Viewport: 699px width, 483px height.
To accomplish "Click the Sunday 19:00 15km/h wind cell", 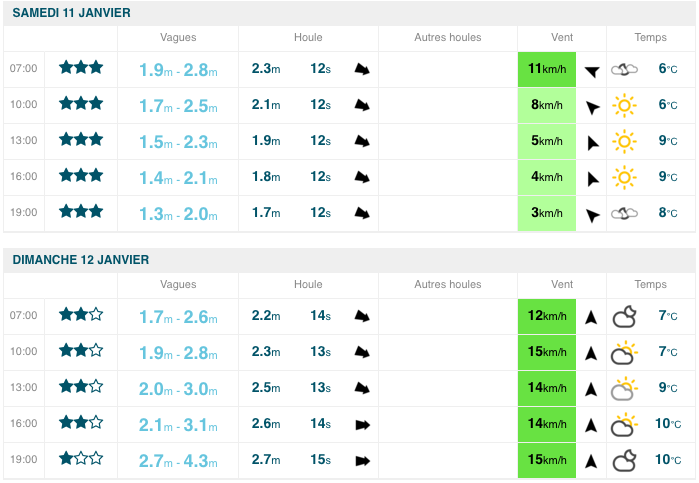I will (547, 460).
